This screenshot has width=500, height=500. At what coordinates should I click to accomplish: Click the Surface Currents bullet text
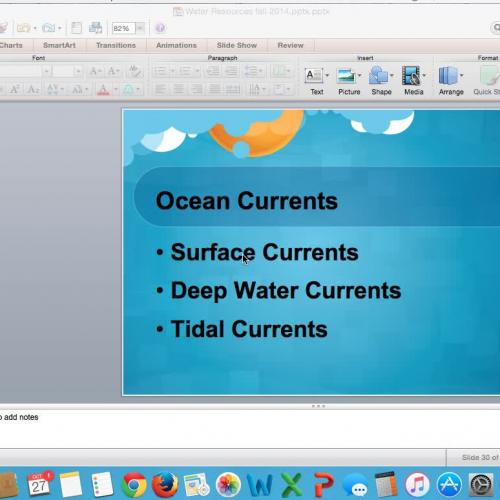(264, 252)
